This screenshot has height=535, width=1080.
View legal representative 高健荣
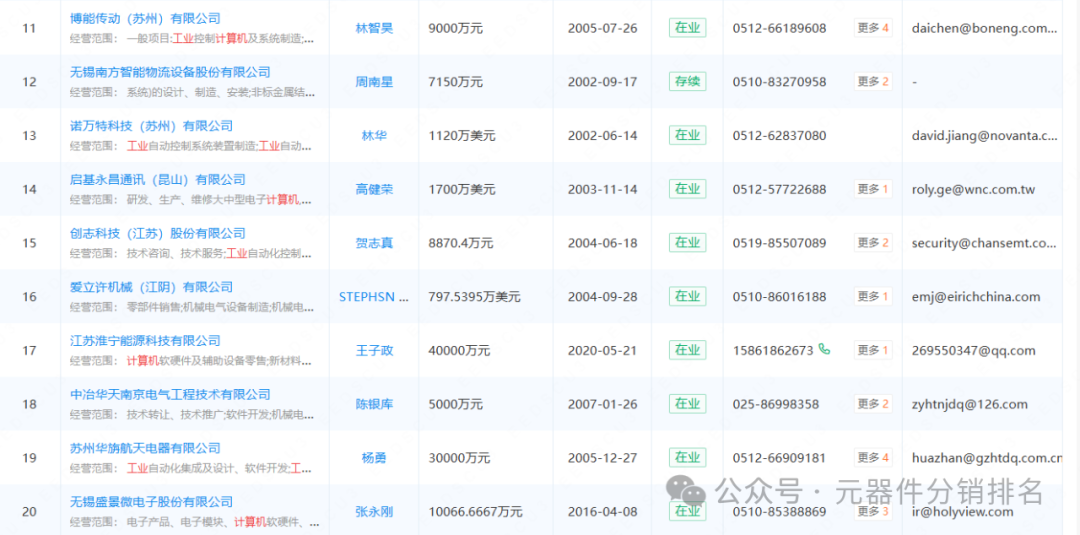tap(374, 189)
